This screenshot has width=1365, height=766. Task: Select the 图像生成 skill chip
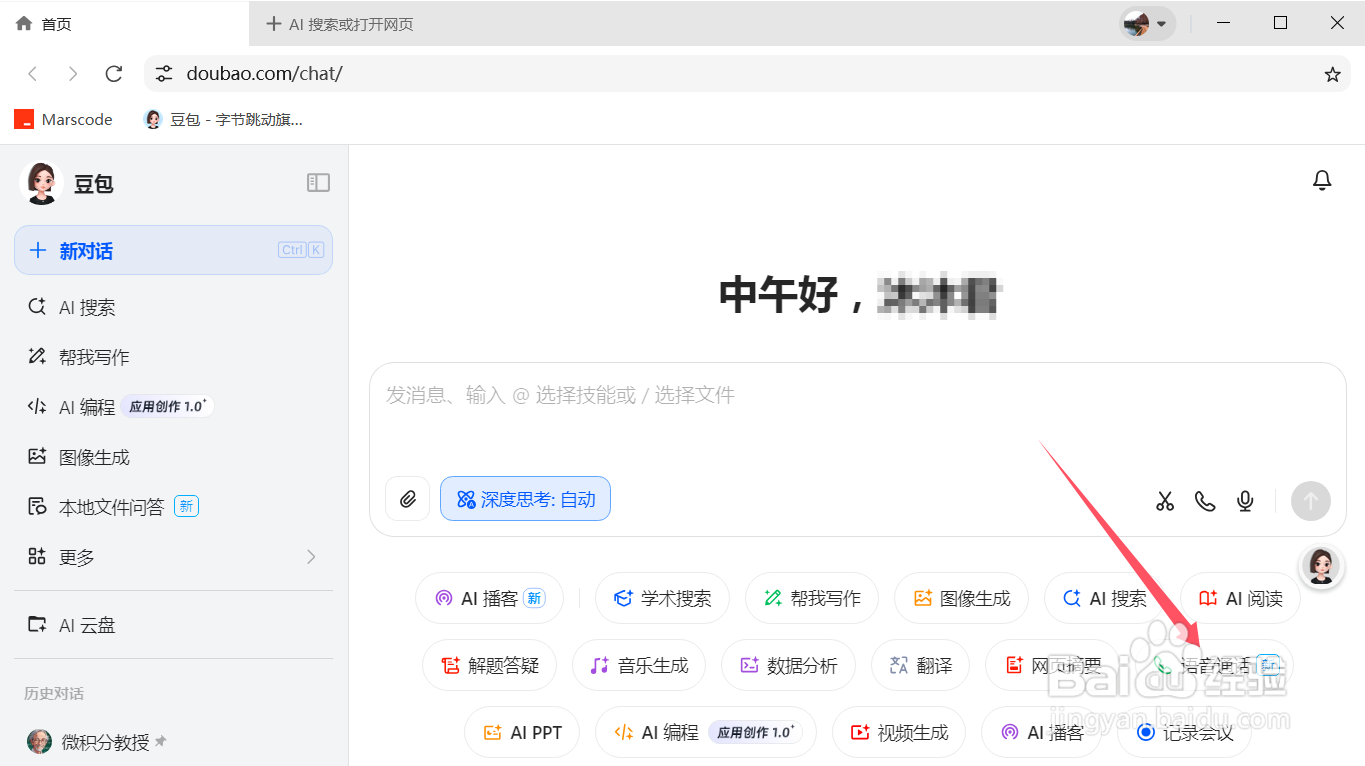(961, 598)
